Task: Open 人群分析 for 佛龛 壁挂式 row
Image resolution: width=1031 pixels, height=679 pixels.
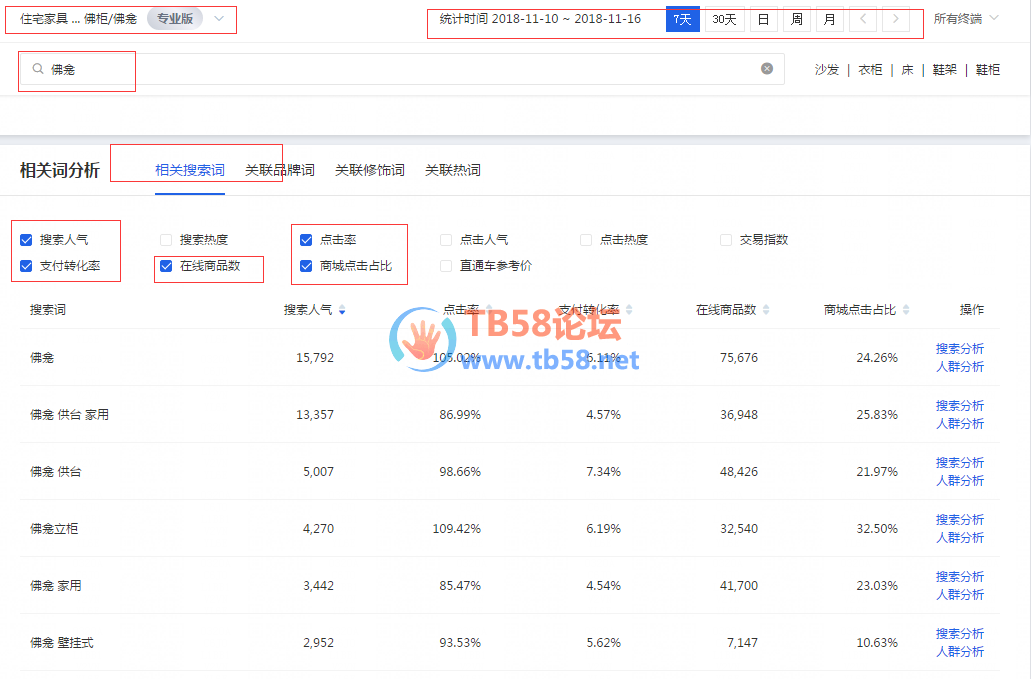Action: click(x=960, y=651)
